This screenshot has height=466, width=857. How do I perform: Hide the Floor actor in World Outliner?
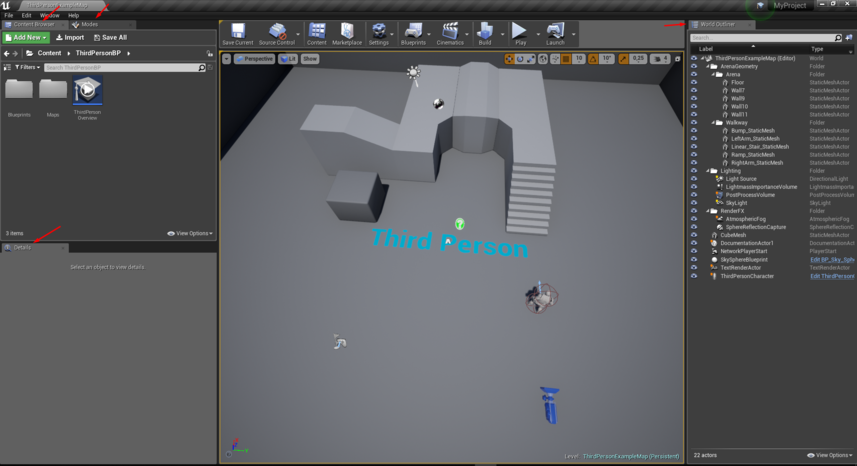coord(694,82)
